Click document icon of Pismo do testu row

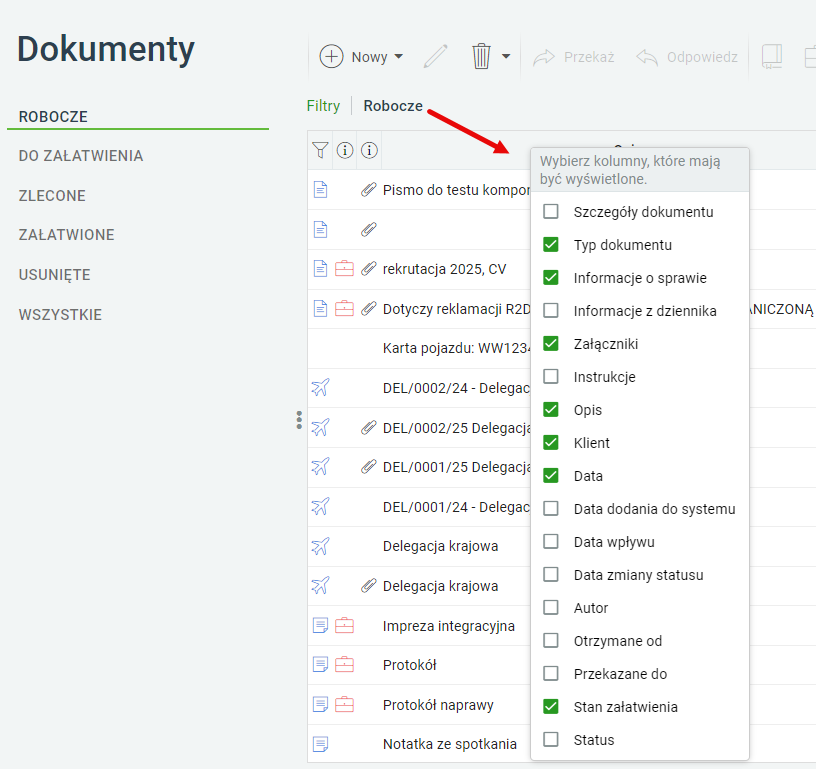coord(321,189)
